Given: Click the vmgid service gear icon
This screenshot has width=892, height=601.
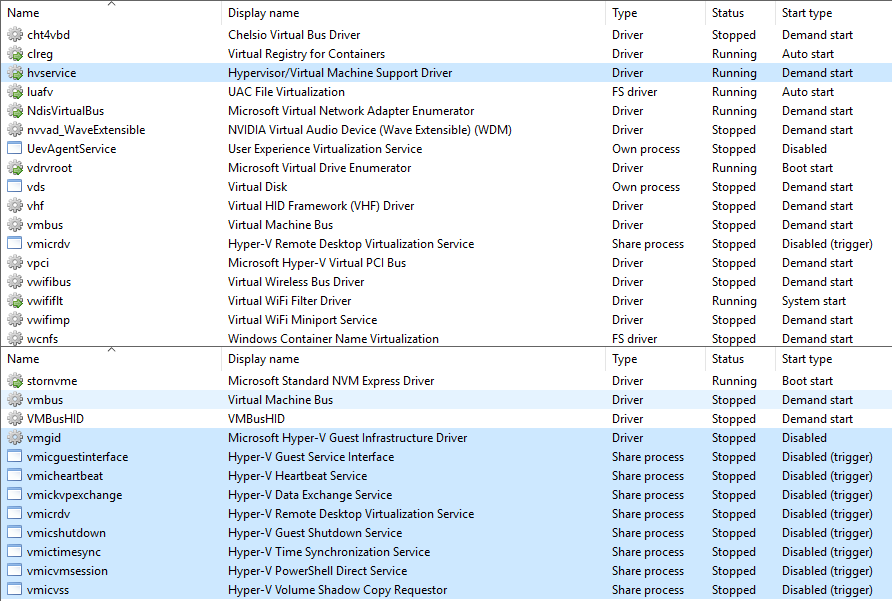Looking at the screenshot, I should click(16, 437).
